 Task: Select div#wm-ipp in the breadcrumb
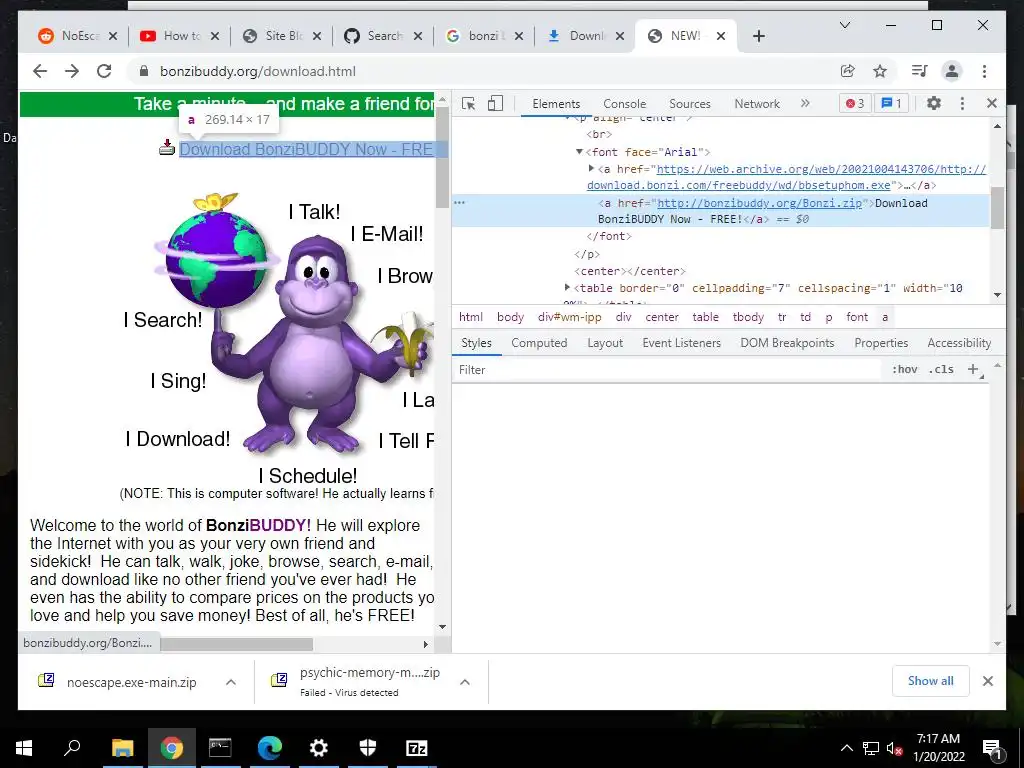coord(569,317)
